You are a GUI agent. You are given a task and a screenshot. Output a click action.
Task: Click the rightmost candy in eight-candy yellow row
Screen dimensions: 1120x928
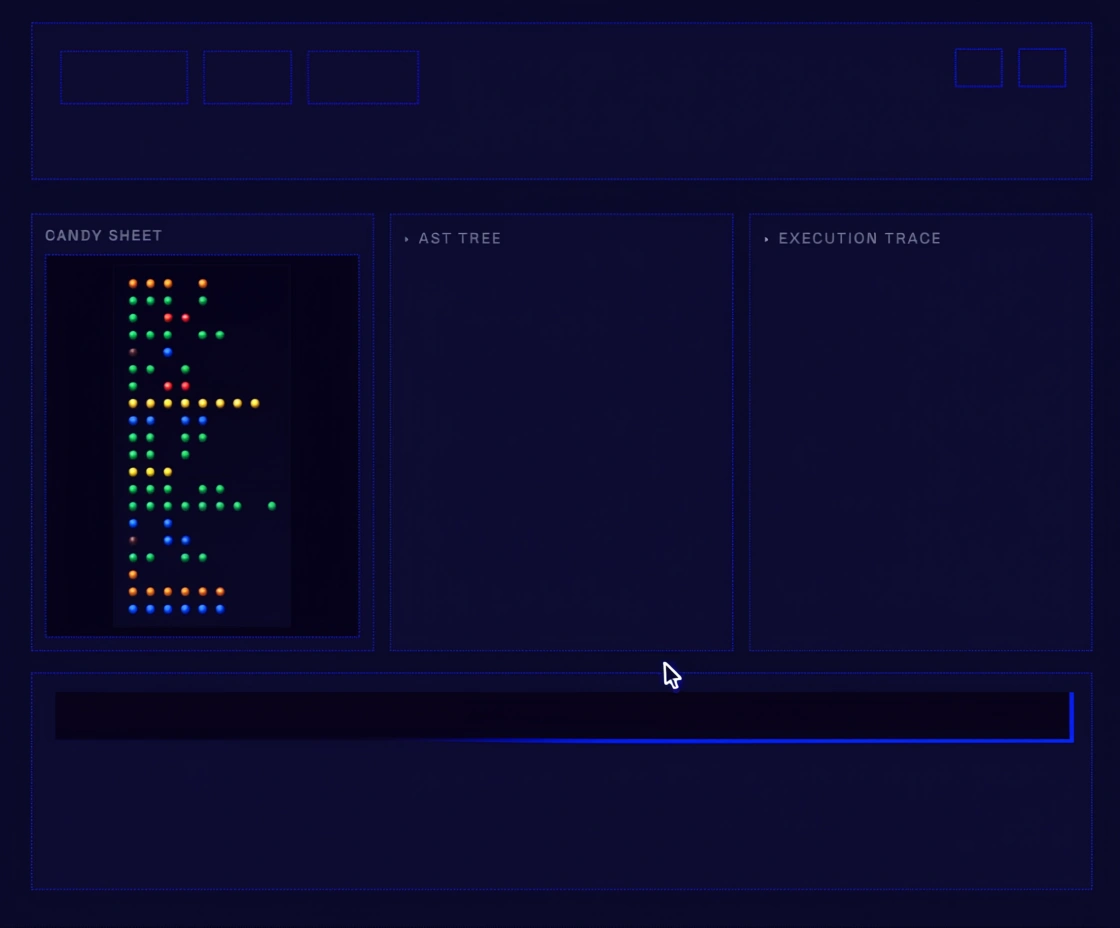tap(255, 403)
